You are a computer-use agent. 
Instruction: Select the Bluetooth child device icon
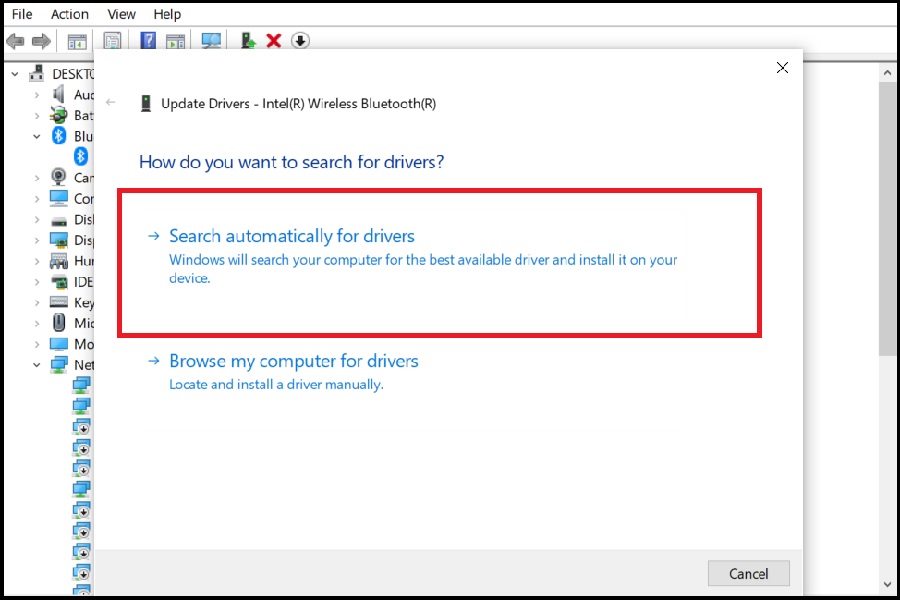[80, 156]
